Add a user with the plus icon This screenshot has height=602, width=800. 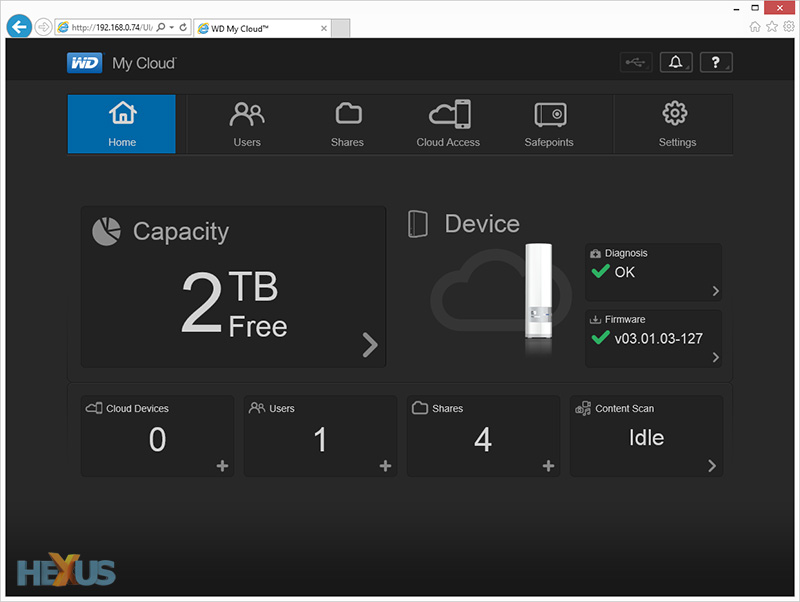click(385, 466)
